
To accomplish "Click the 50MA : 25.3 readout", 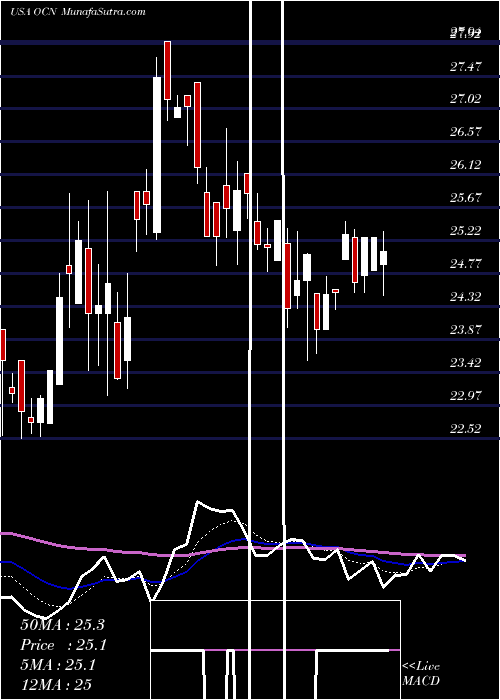I will [x=62, y=625].
